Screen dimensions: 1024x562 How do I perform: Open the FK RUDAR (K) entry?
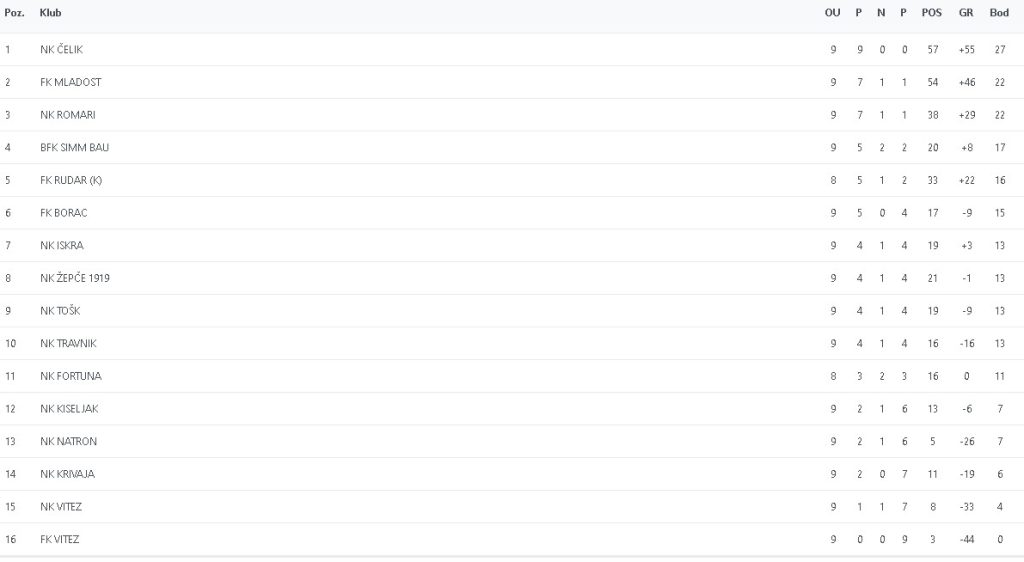point(71,180)
